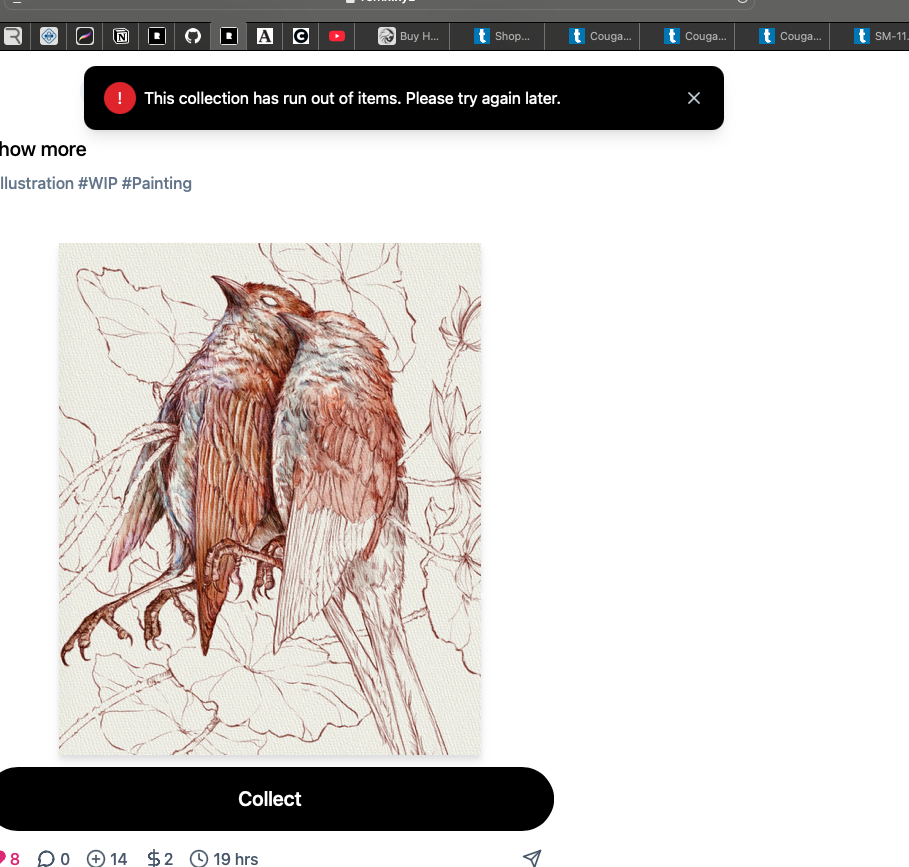Click the error message text about collection
The width and height of the screenshot is (909, 867).
point(352,99)
